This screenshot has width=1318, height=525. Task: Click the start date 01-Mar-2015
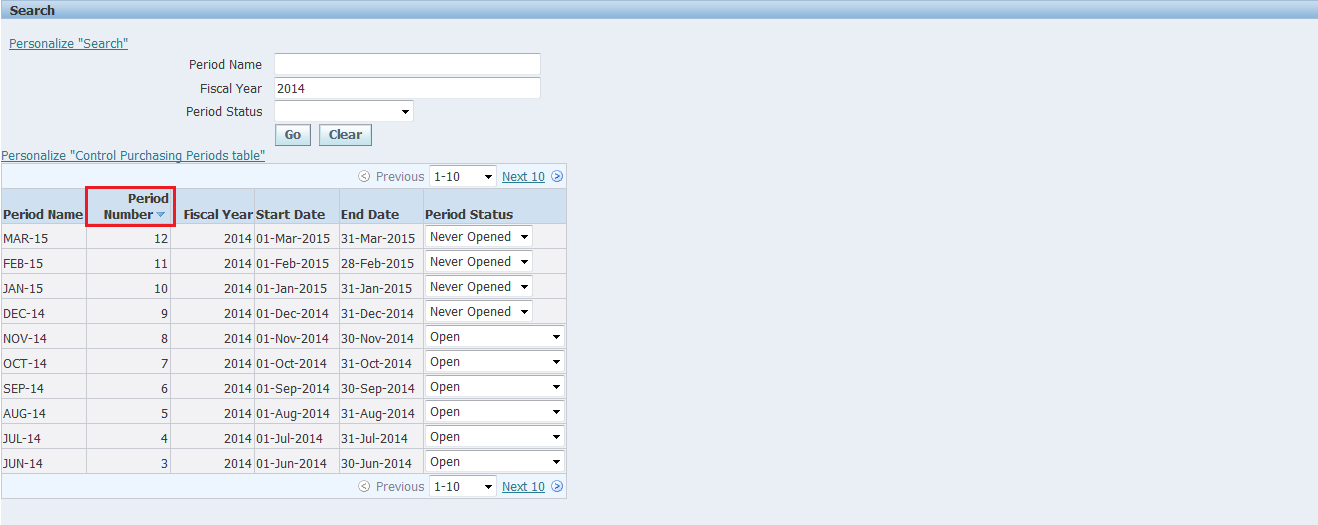293,239
